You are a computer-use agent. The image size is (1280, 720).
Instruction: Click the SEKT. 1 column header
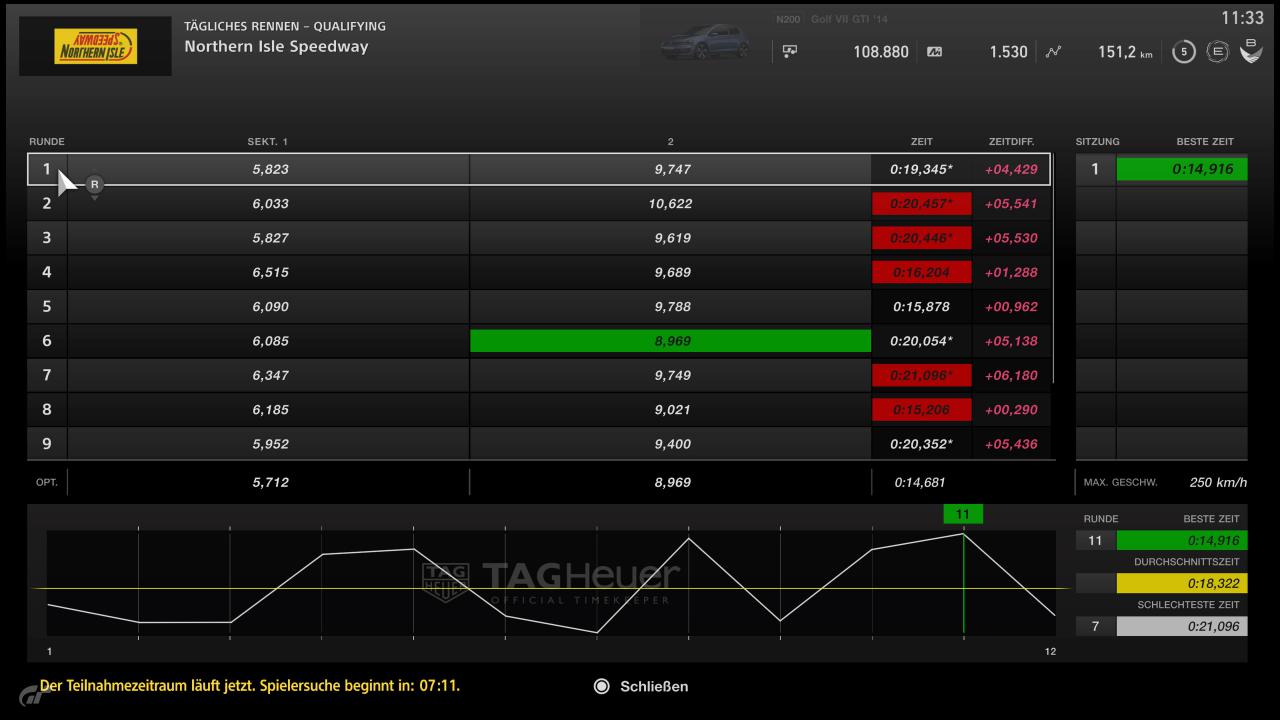pyautogui.click(x=267, y=142)
